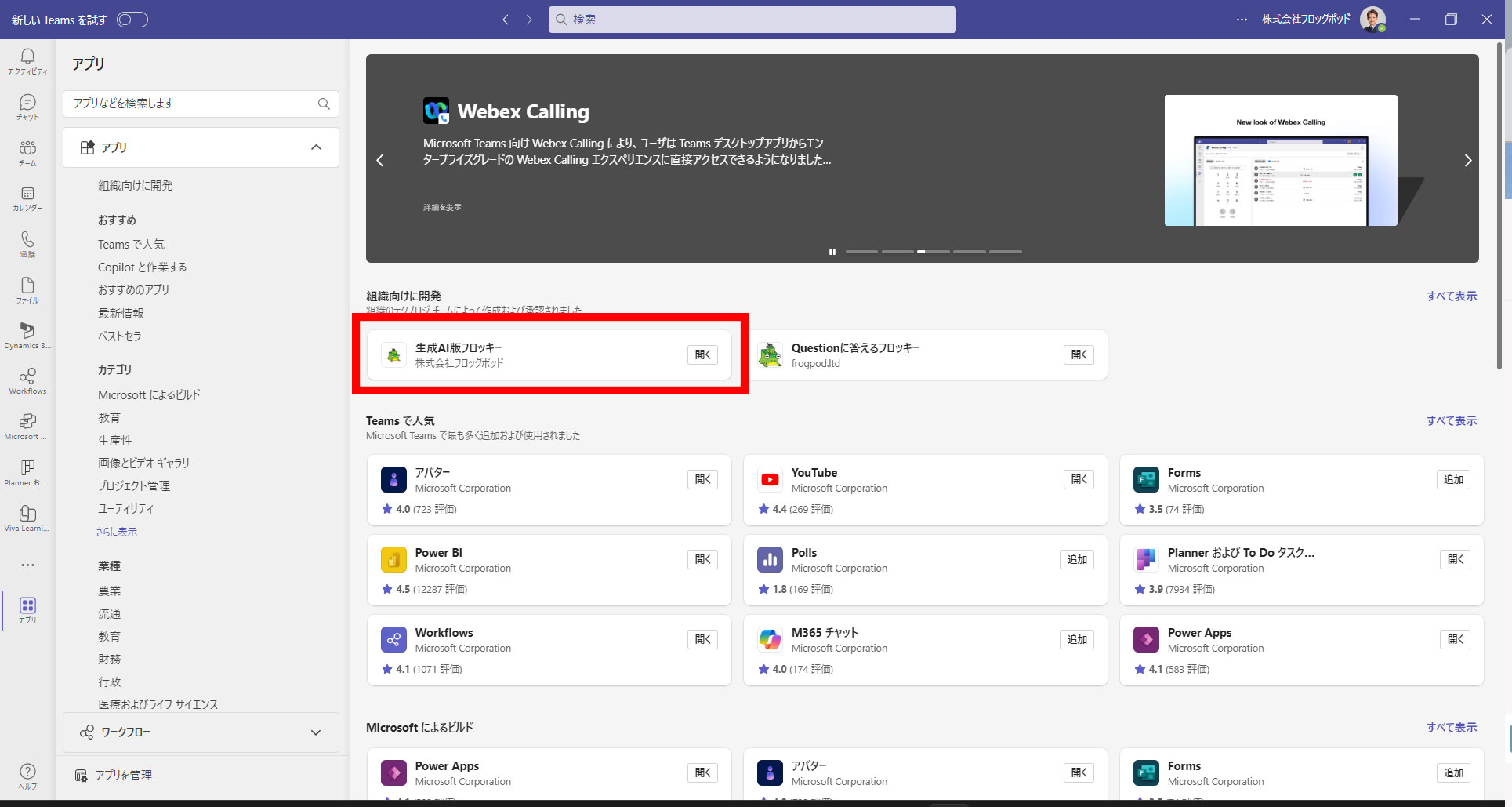Expand categories with さらに表示
The height and width of the screenshot is (807, 1512).
coord(117,532)
